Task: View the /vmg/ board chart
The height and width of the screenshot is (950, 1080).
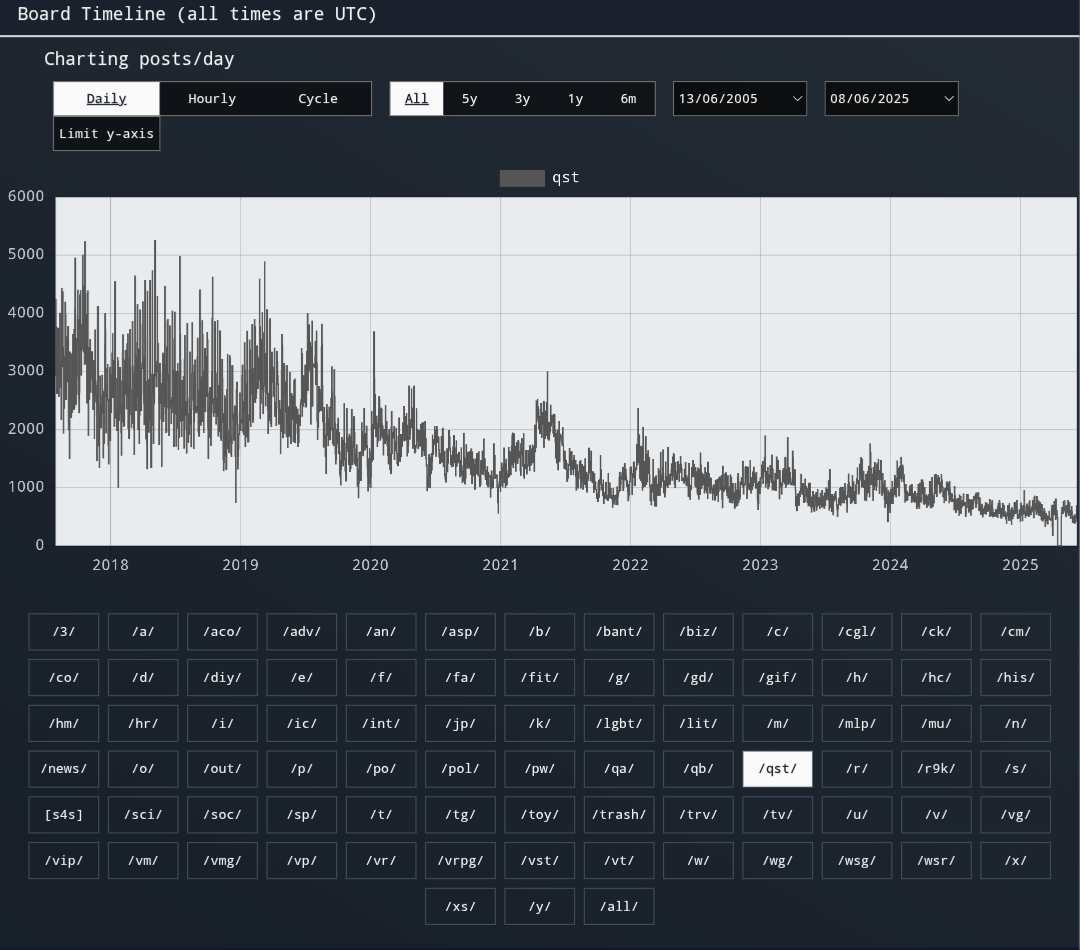Action: pos(222,860)
